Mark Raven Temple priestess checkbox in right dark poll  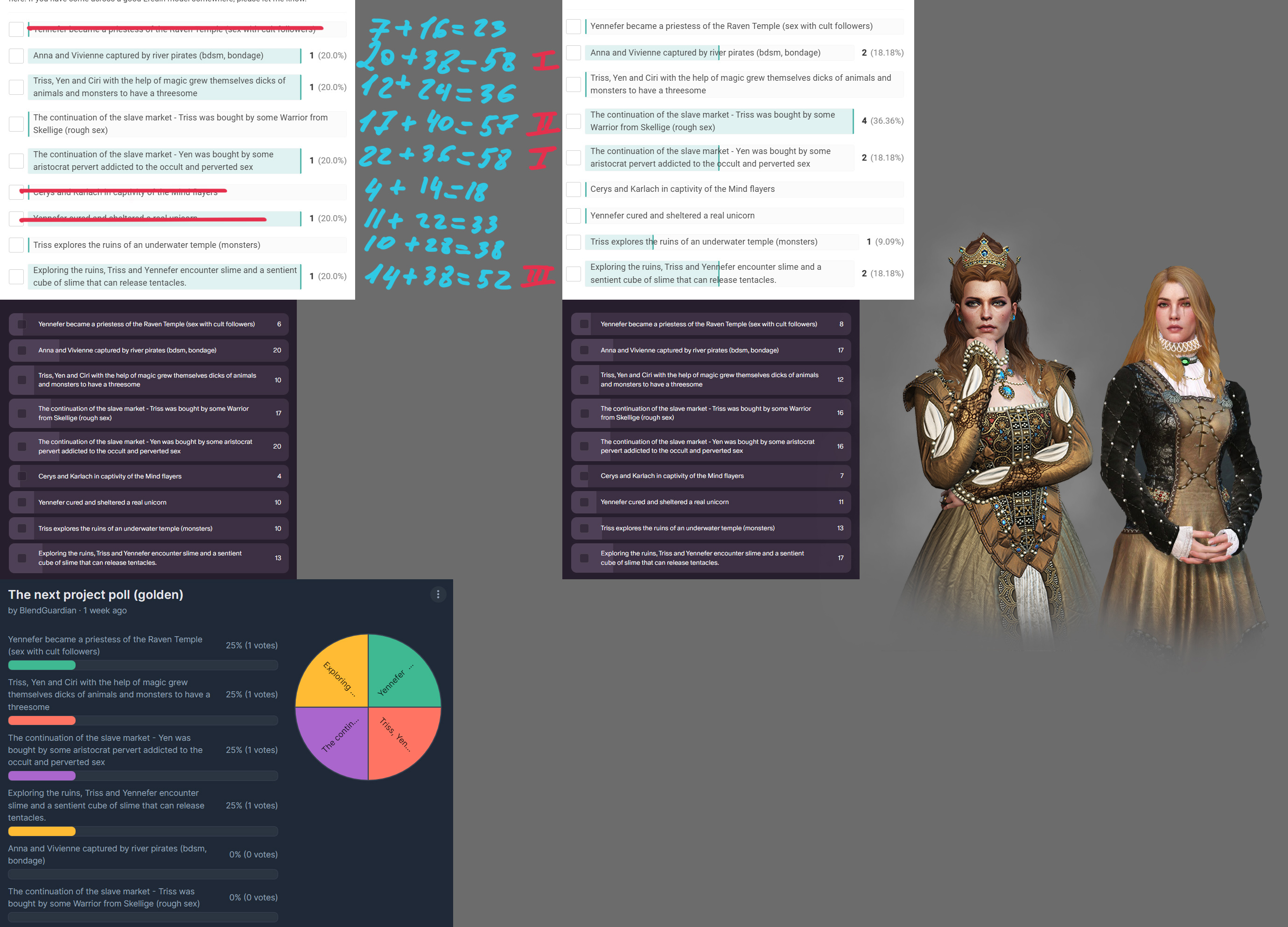point(584,324)
